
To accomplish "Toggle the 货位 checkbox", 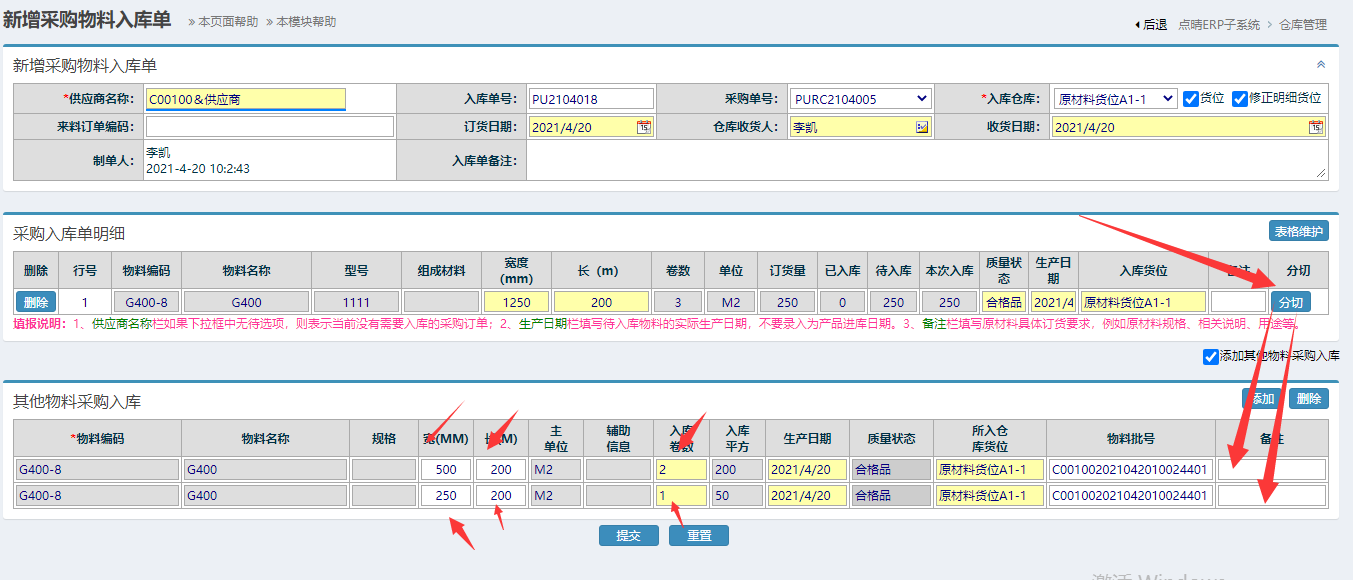I will (x=1191, y=98).
